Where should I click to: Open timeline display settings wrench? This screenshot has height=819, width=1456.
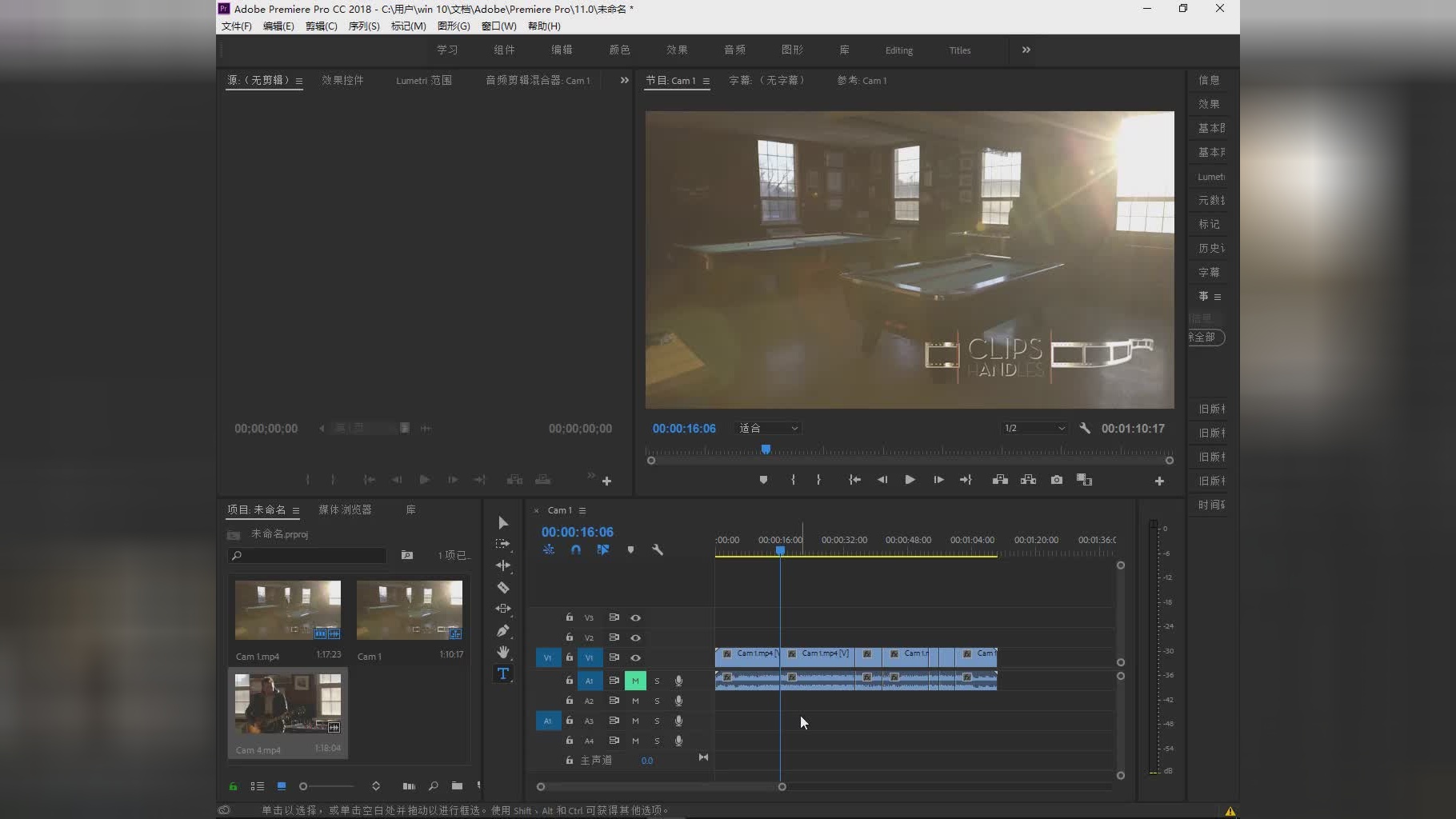click(658, 550)
